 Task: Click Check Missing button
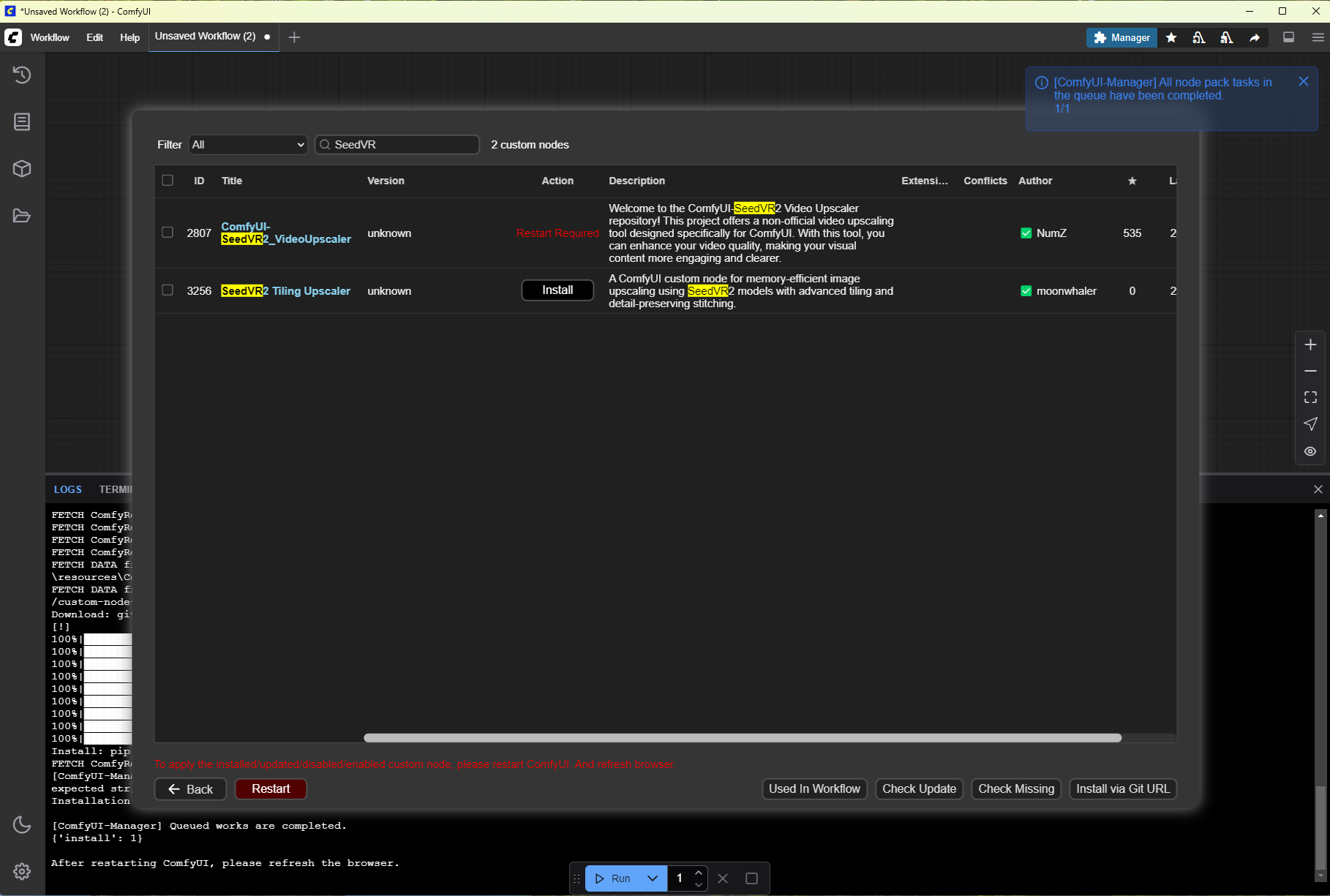tap(1016, 789)
